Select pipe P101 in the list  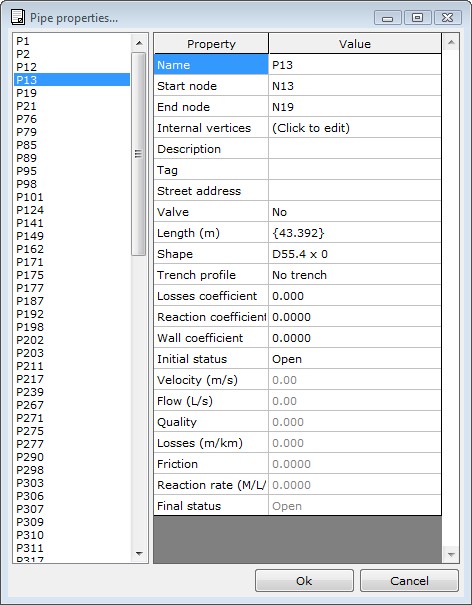point(30,197)
